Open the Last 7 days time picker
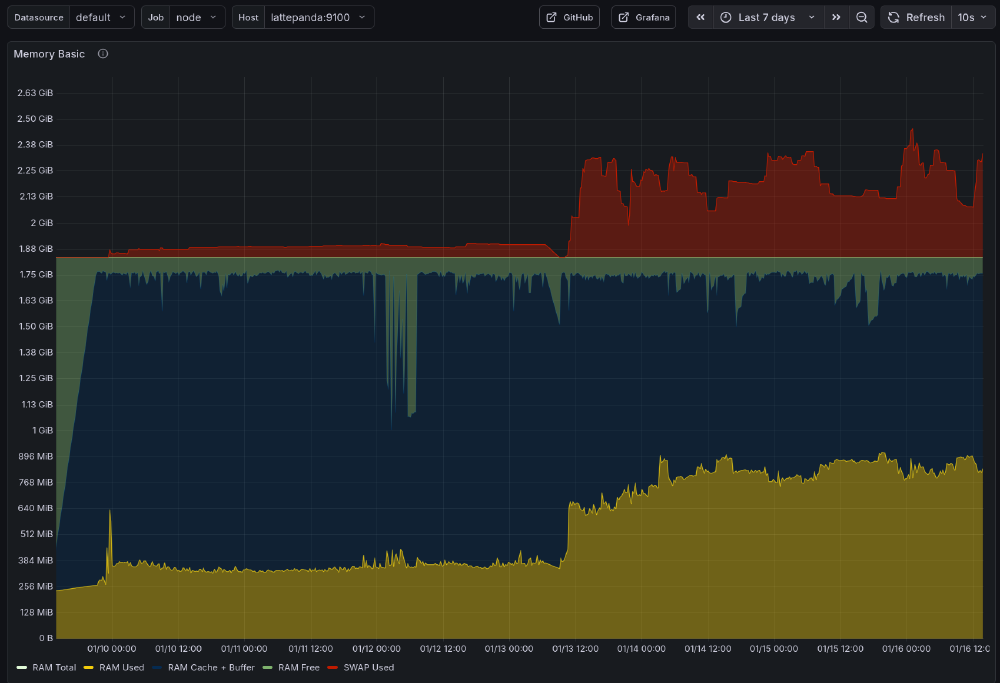This screenshot has width=1000, height=683. [x=767, y=17]
